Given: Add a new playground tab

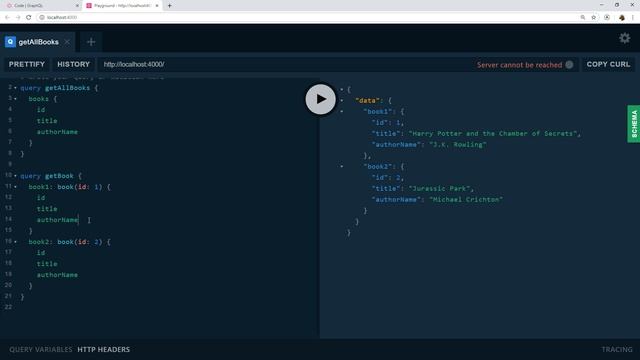Looking at the screenshot, I should [x=91, y=42].
